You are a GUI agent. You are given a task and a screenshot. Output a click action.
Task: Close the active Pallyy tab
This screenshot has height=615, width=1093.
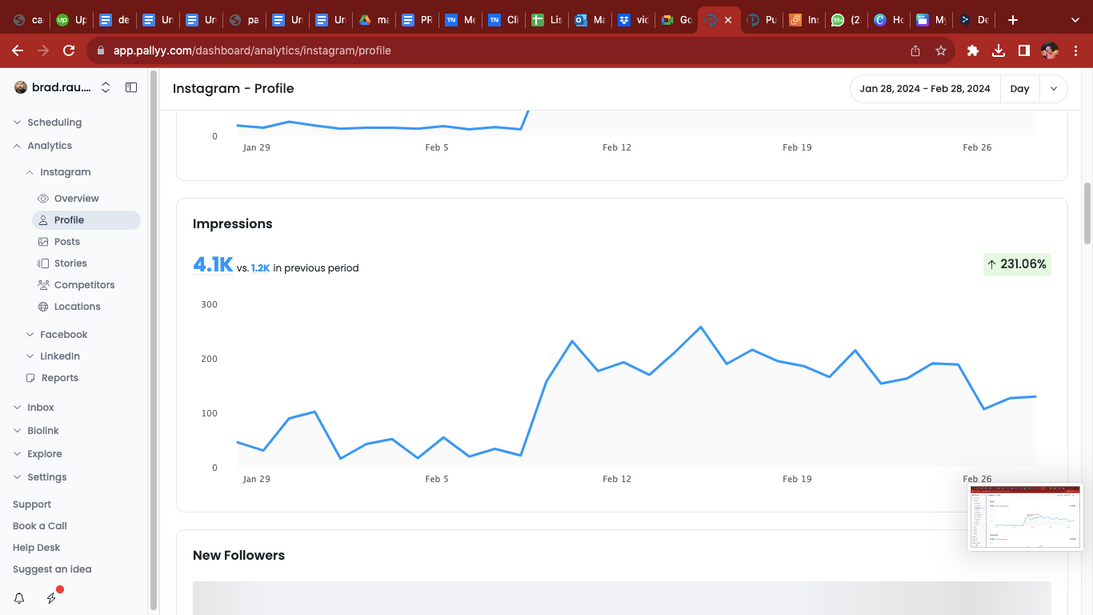pos(728,20)
